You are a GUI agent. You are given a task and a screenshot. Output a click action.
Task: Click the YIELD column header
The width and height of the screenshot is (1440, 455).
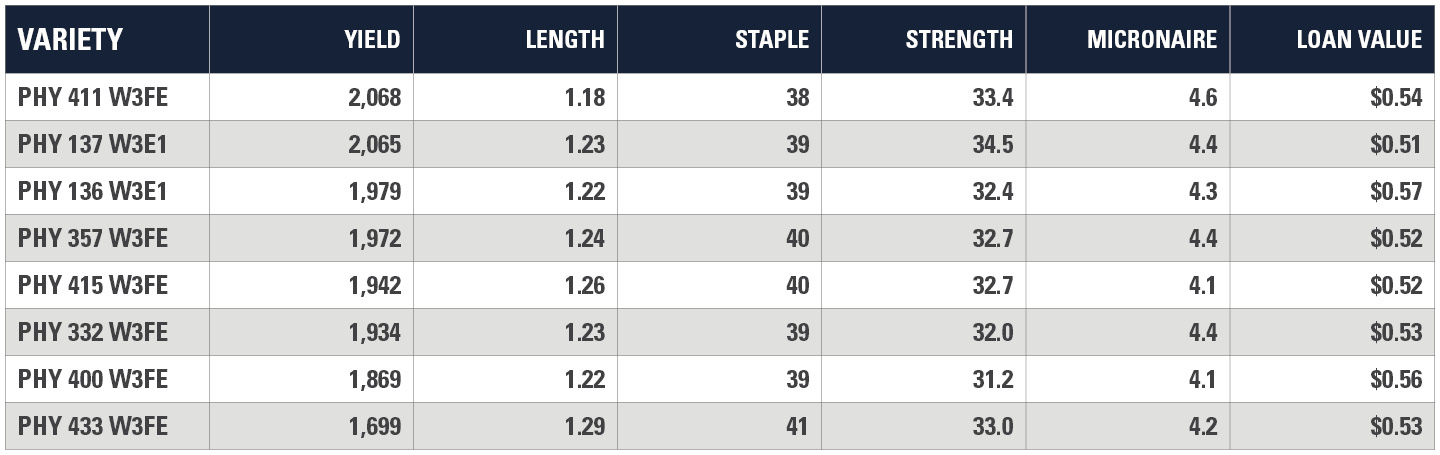click(x=372, y=39)
